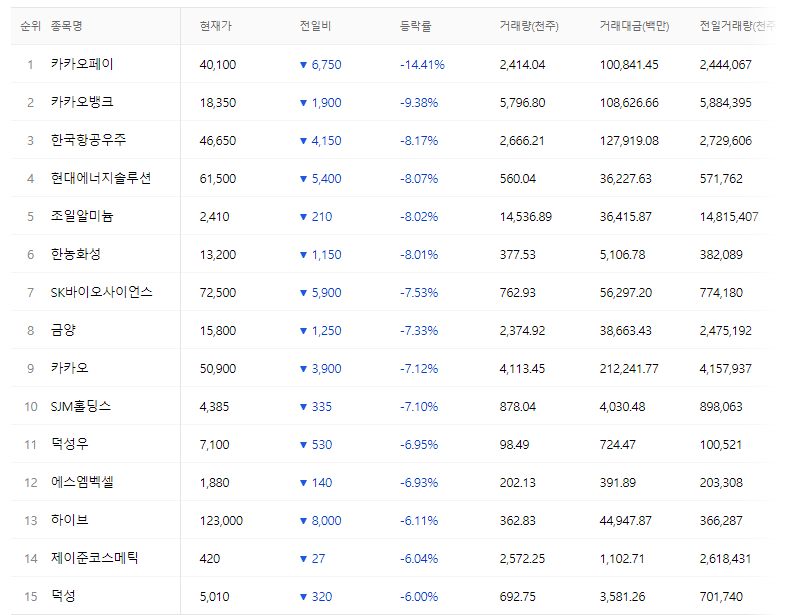The width and height of the screenshot is (788, 615).
Task: Sort by 거래량(천주) column header
Action: point(529,26)
